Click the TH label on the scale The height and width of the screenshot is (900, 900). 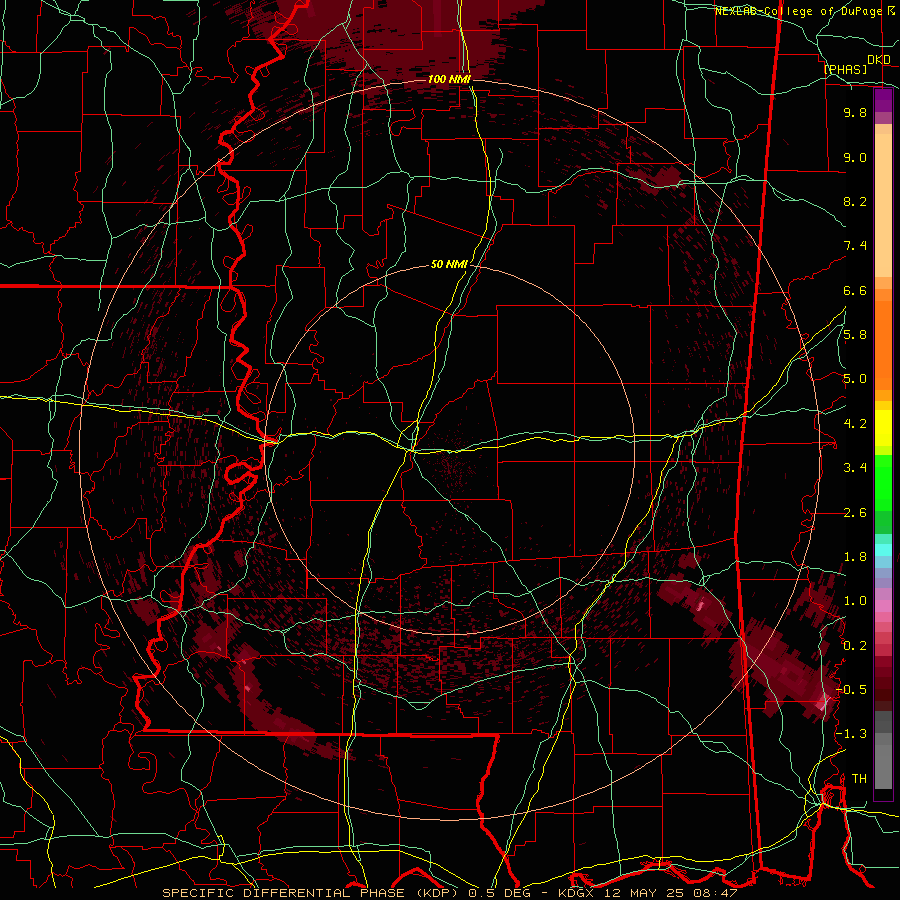tap(859, 779)
